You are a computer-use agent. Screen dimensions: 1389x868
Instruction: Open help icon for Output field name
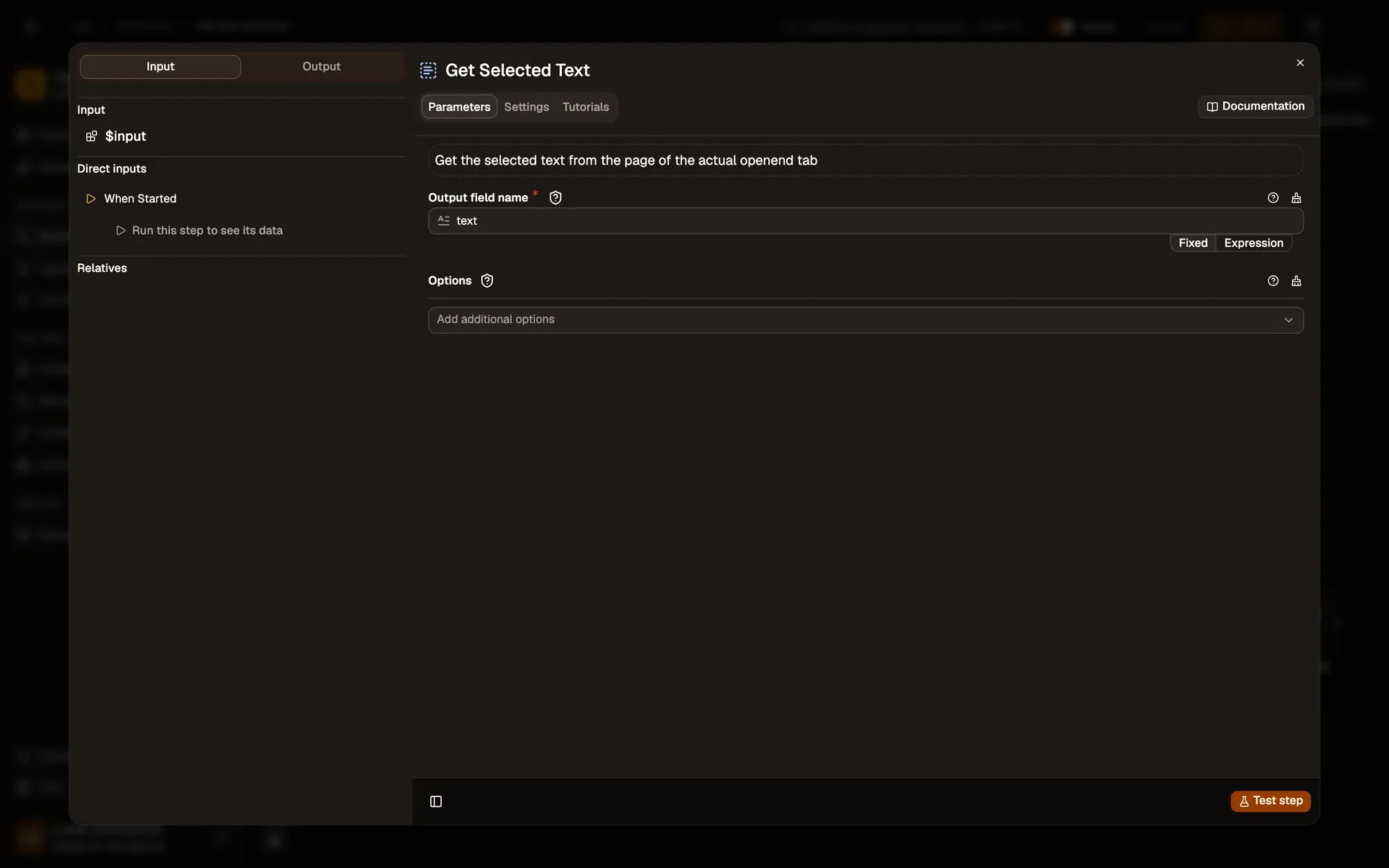[1273, 198]
